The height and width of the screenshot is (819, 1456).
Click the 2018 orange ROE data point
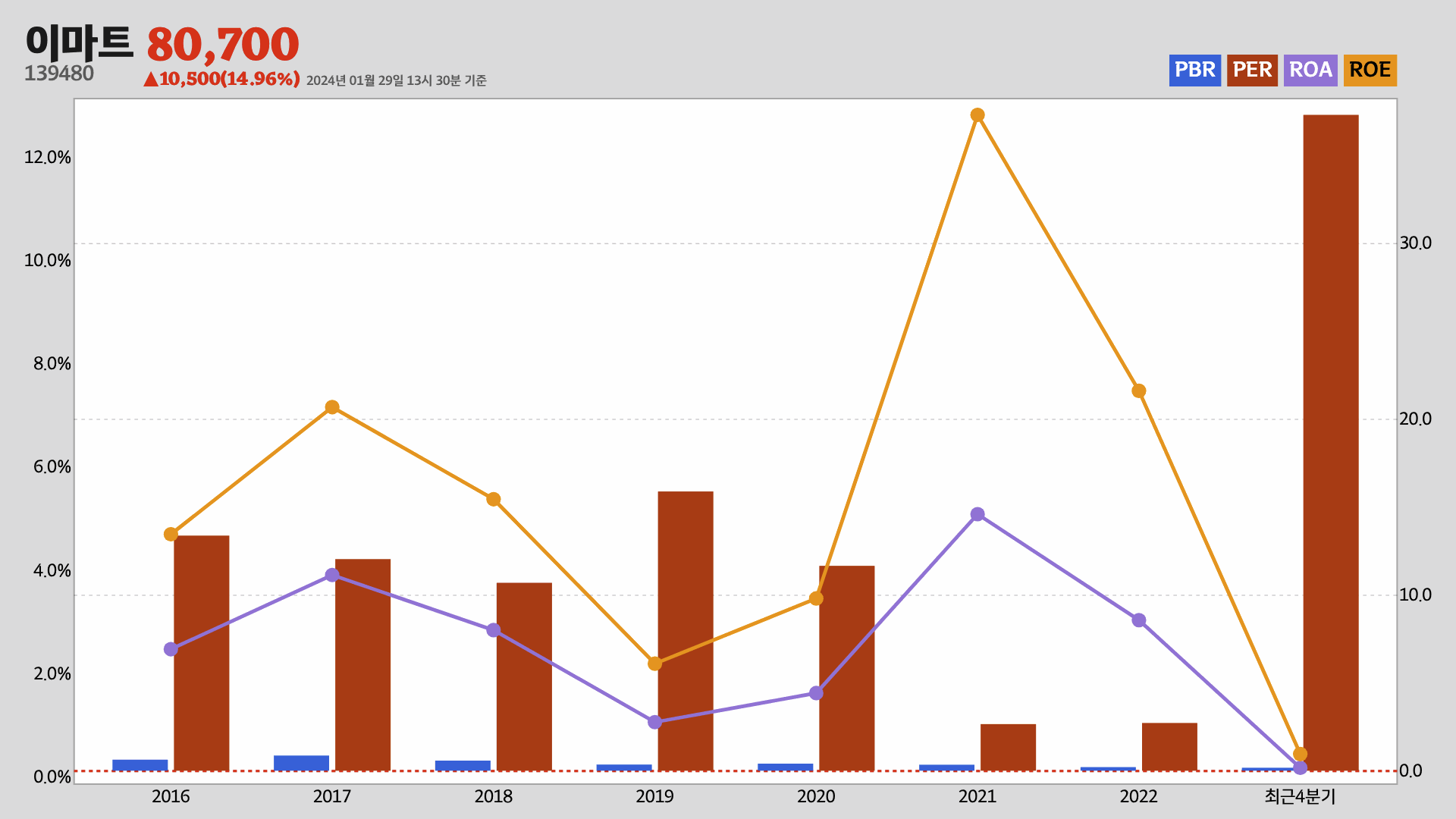tap(494, 499)
